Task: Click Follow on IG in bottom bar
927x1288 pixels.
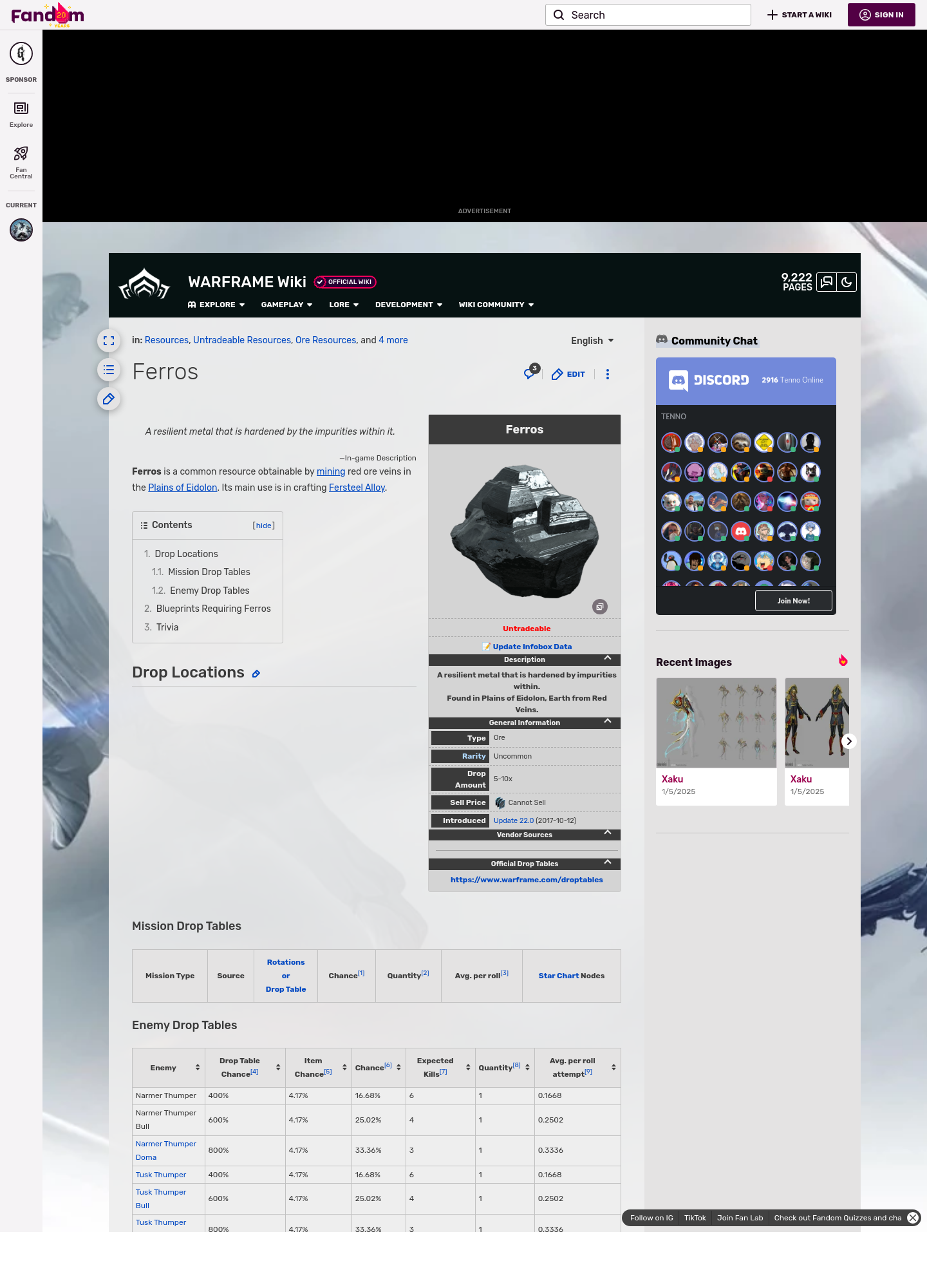Action: point(651,1218)
